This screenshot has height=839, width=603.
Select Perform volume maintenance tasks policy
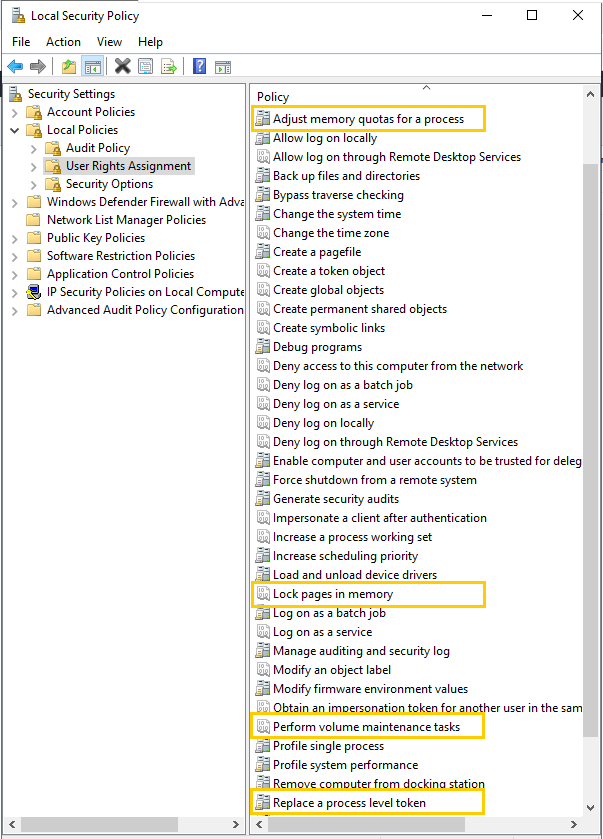click(x=366, y=727)
